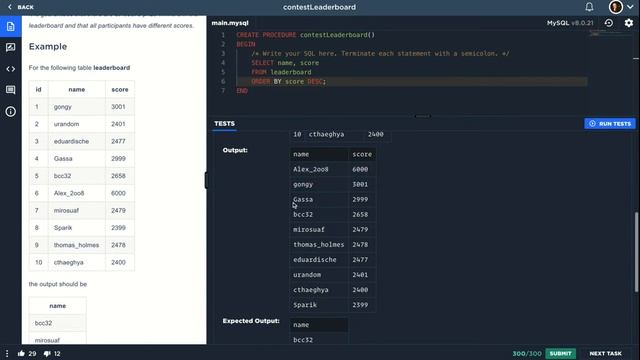Click the Expected Output label
Image resolution: width=640 pixels, height=360 pixels.
point(251,321)
